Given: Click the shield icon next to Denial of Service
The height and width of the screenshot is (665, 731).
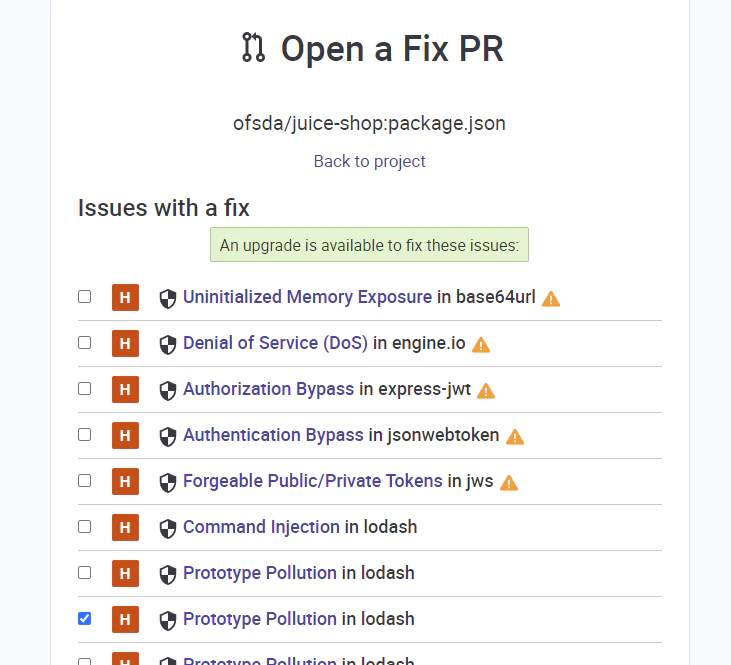Looking at the screenshot, I should tap(168, 345).
